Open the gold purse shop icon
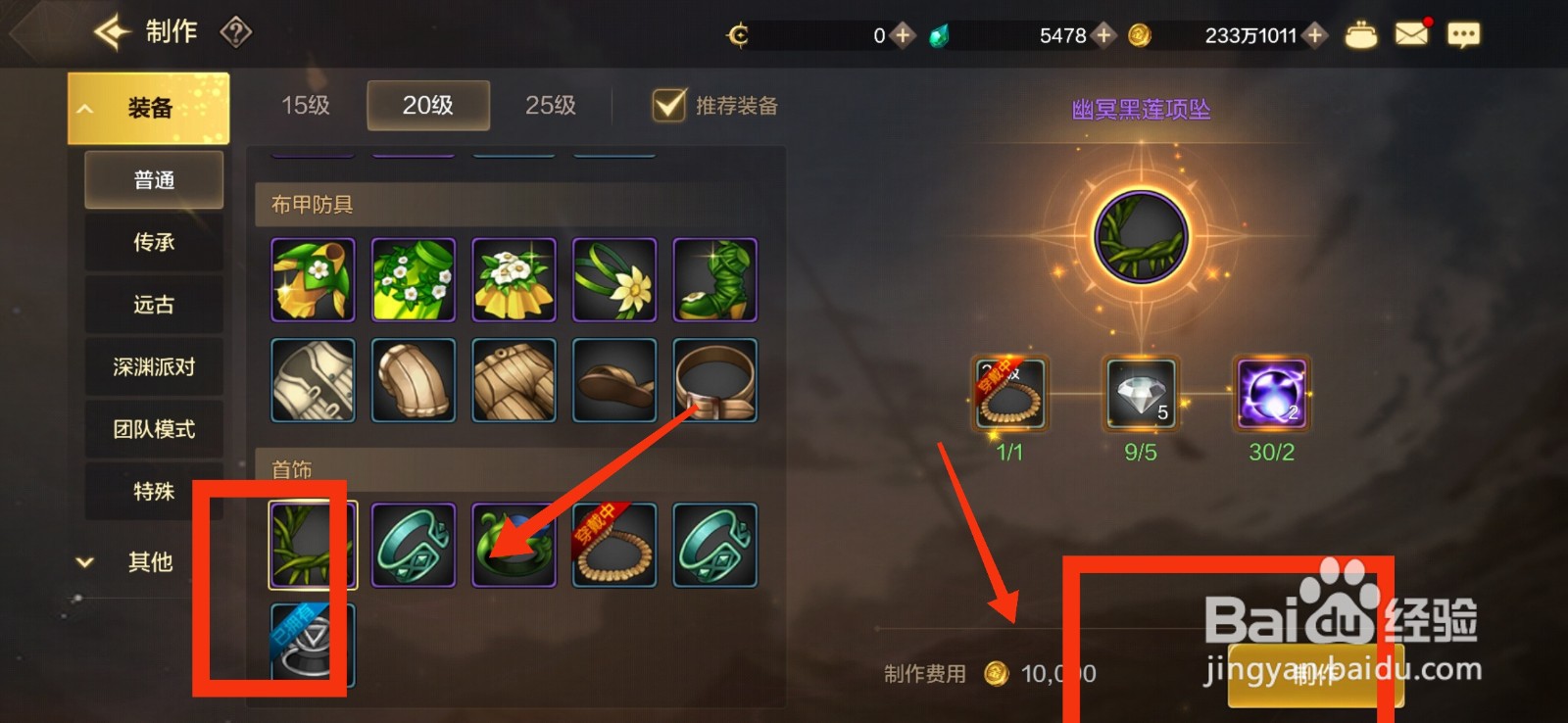Image resolution: width=1568 pixels, height=723 pixels. point(1360,35)
